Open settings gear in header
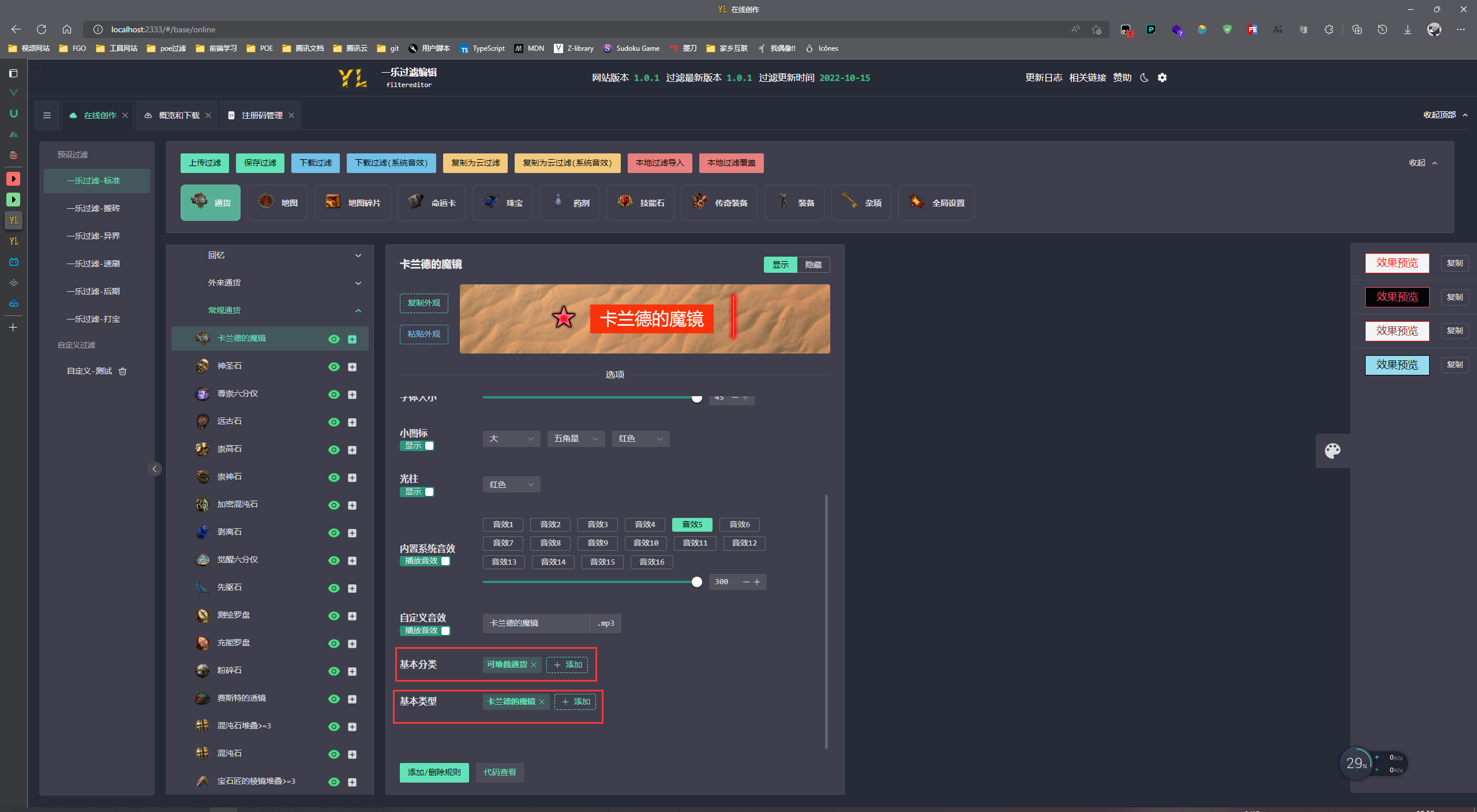This screenshot has height=812, width=1477. (1162, 77)
